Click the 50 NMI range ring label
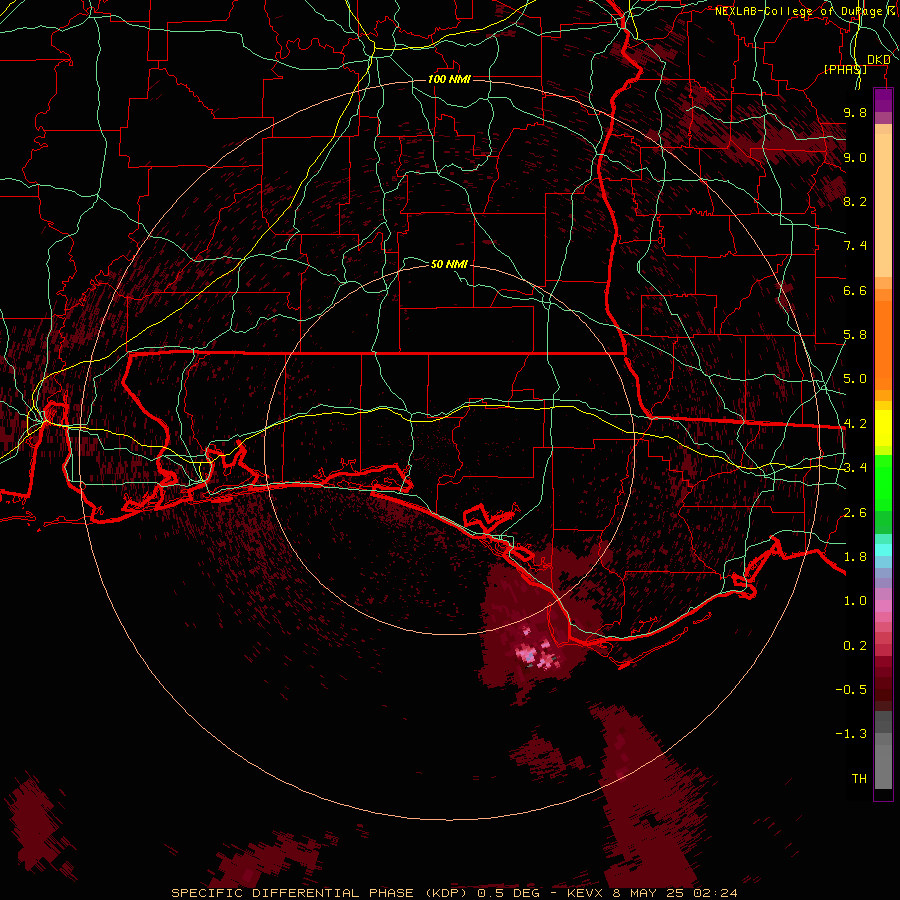The image size is (900, 900). (449, 264)
